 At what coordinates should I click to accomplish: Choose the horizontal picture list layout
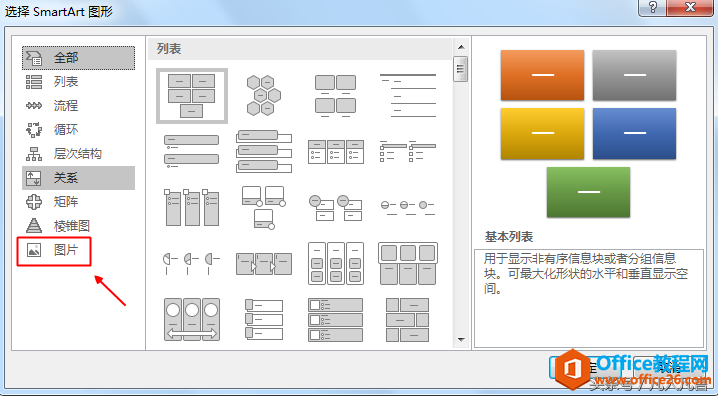point(408,263)
